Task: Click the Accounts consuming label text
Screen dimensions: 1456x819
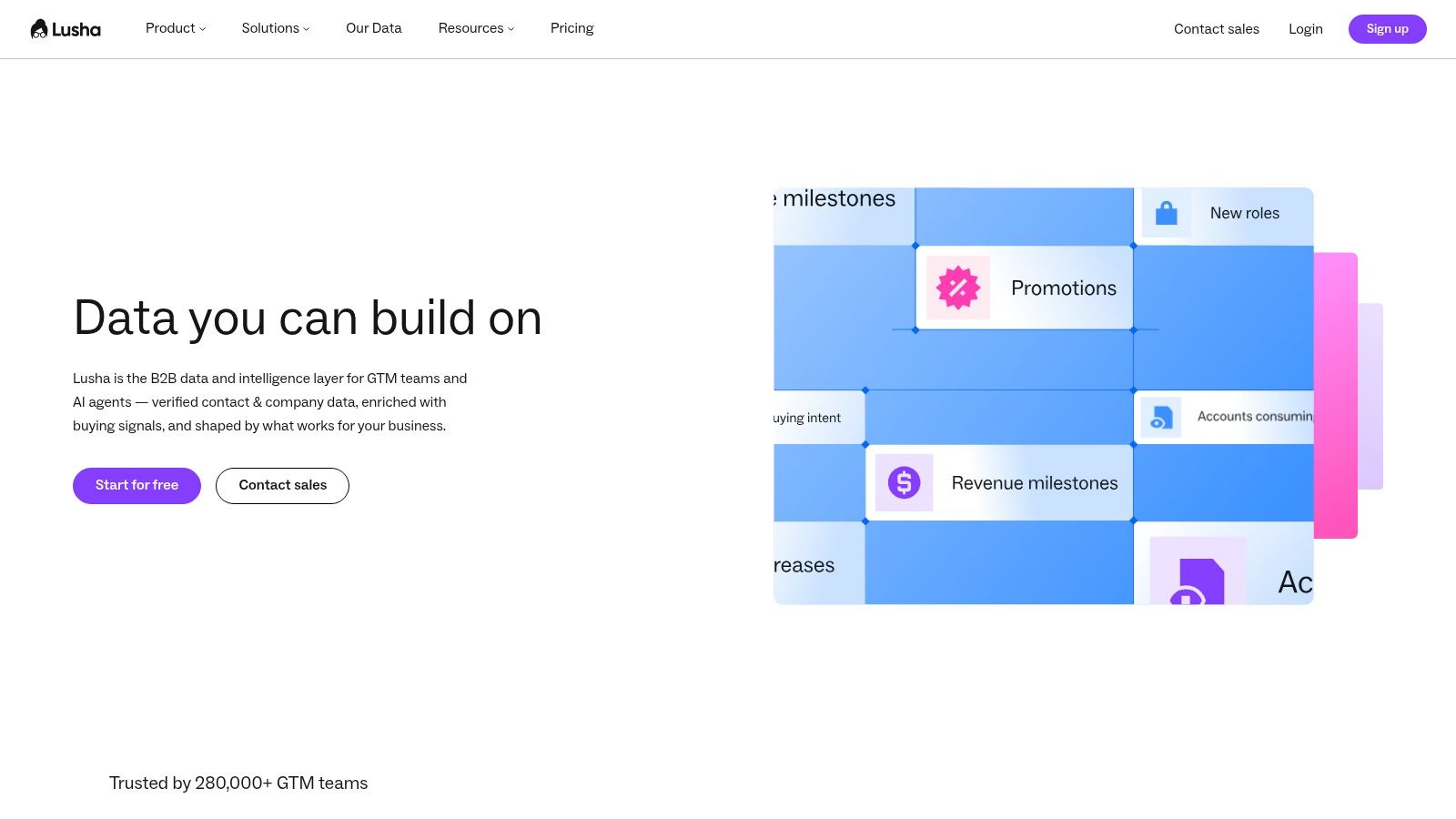Action: (x=1255, y=416)
